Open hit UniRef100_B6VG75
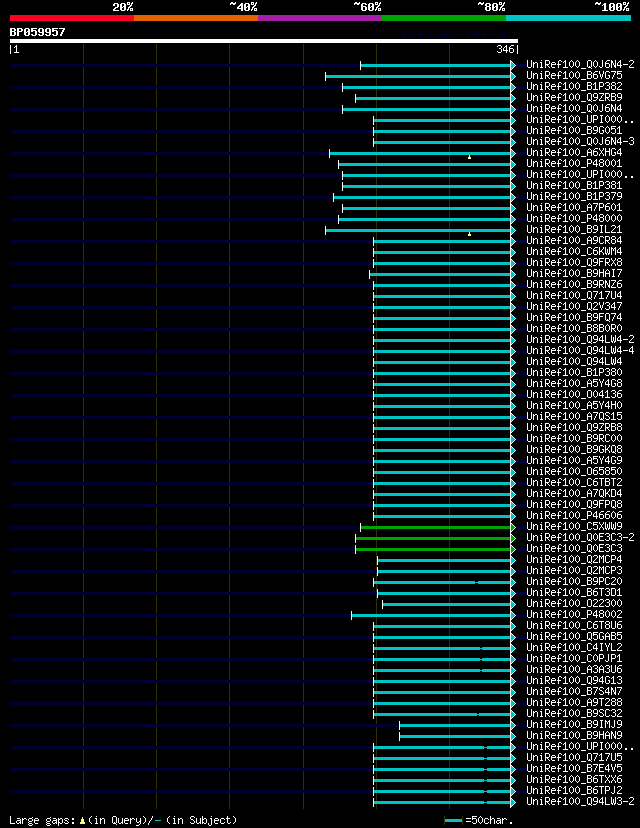This screenshot has width=640, height=828. pyautogui.click(x=575, y=76)
